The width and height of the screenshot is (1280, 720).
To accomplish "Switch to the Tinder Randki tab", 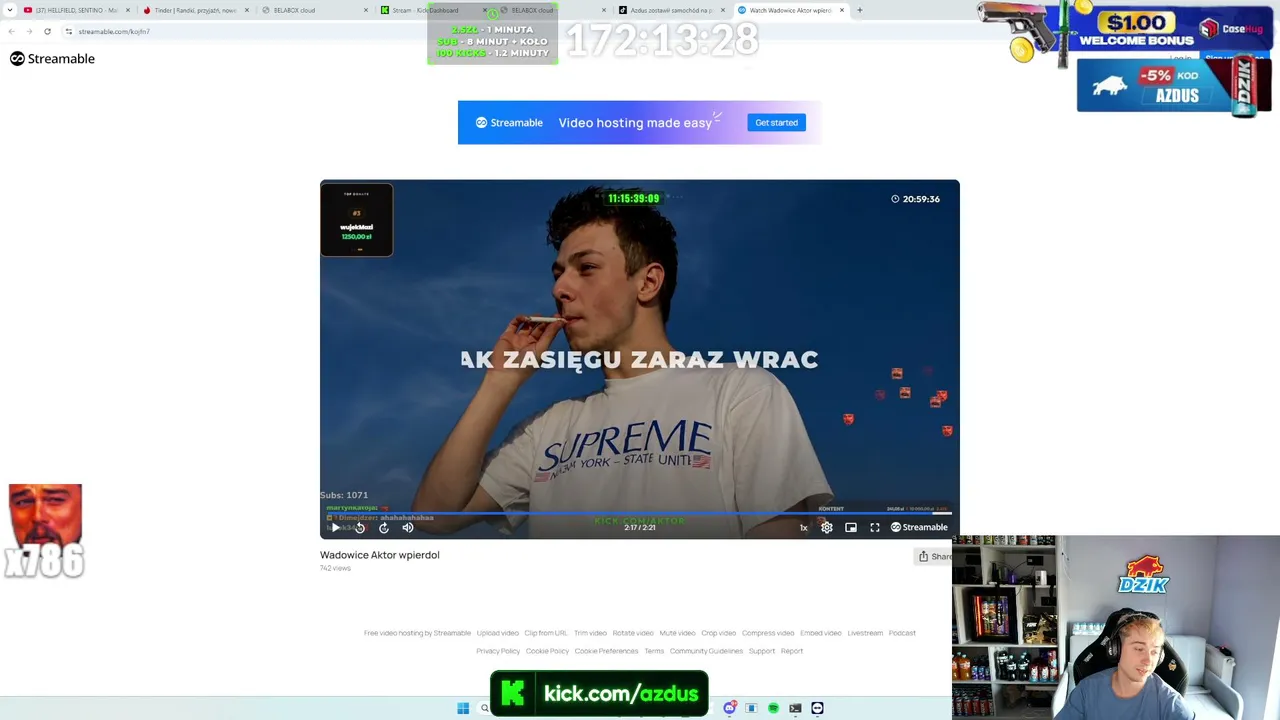I will (194, 10).
